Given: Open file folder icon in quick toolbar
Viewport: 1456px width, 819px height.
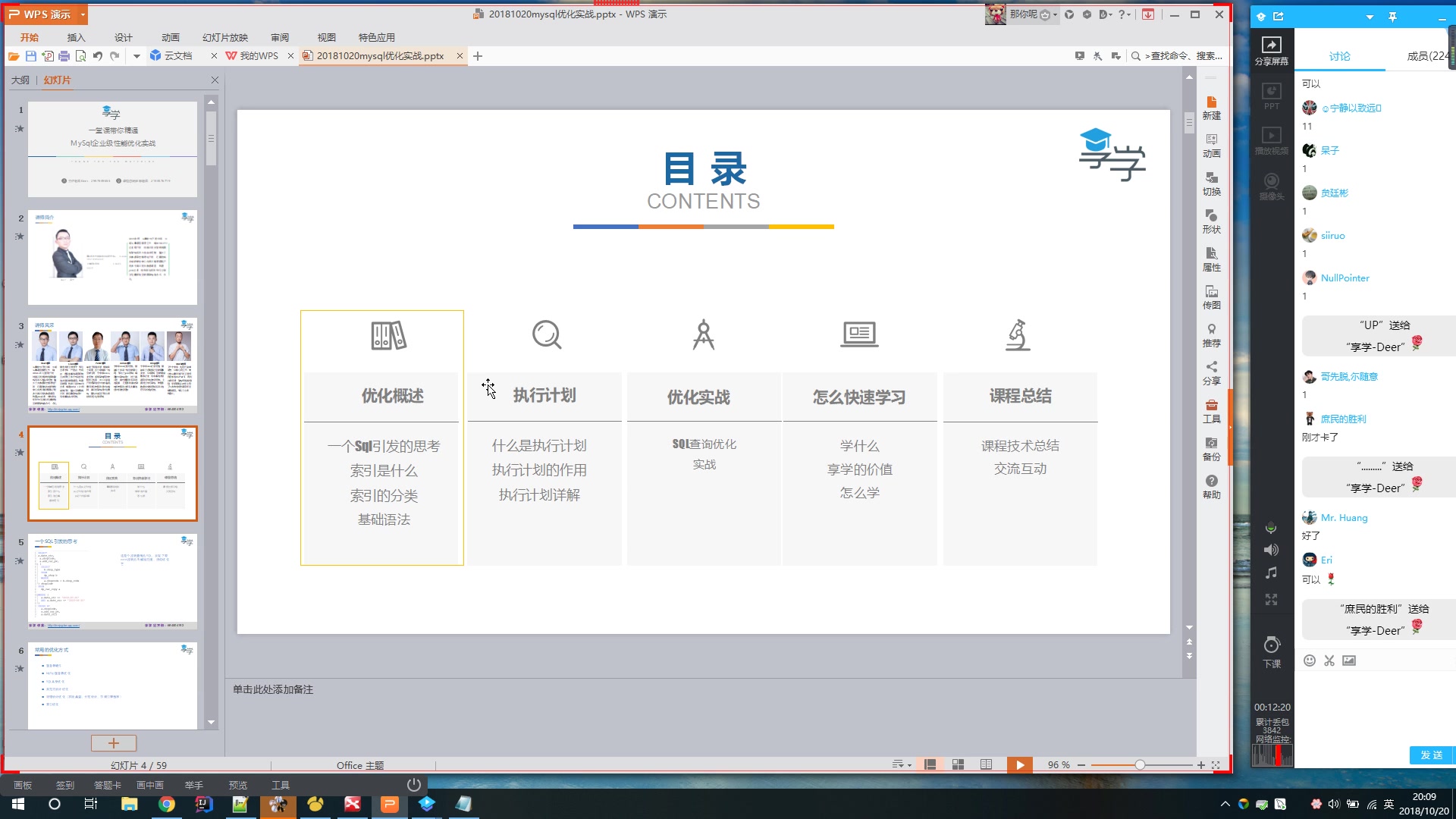Looking at the screenshot, I should (x=13, y=56).
